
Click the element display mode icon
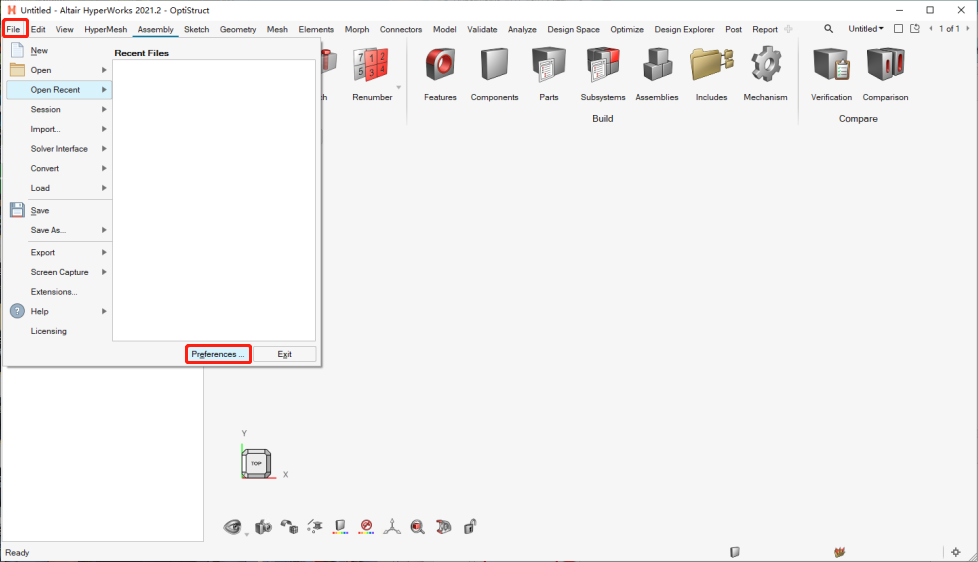[x=314, y=527]
